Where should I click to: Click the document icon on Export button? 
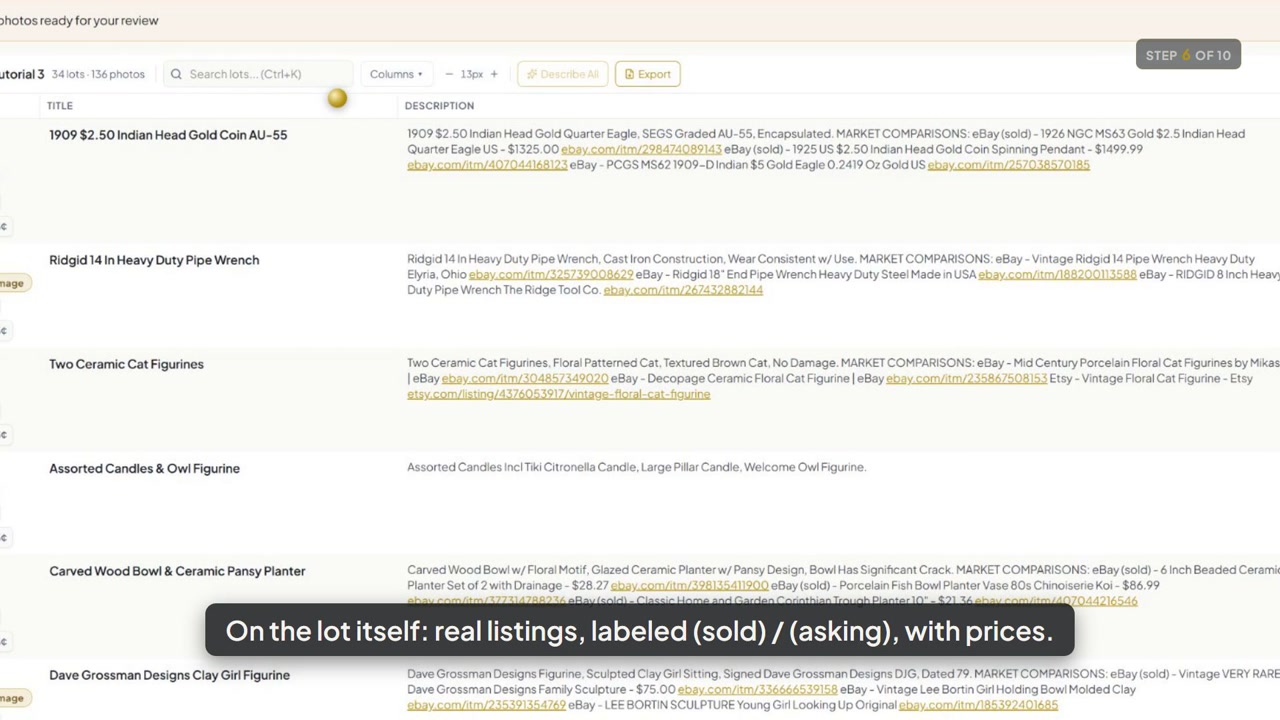(629, 74)
